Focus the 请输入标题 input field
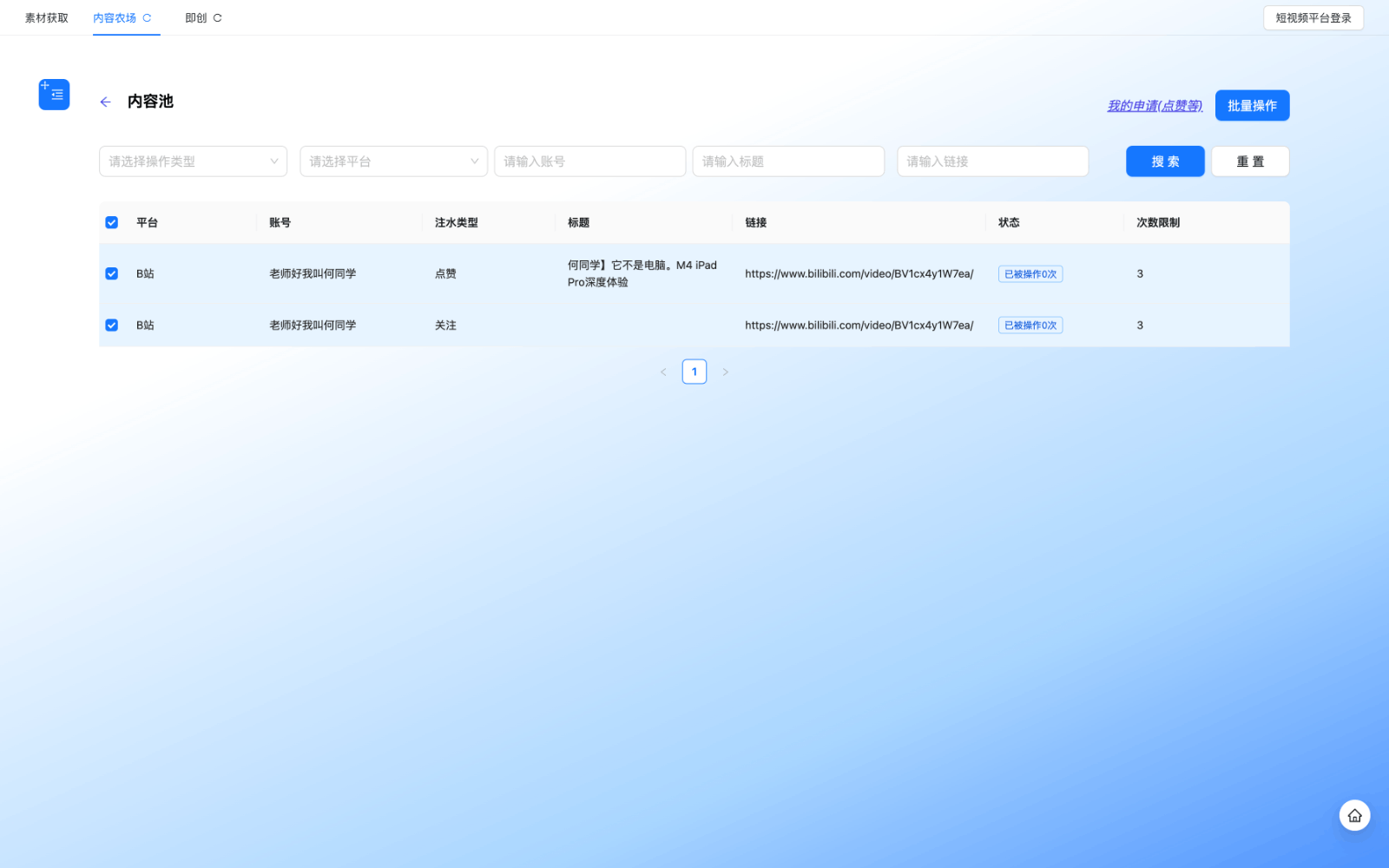The width and height of the screenshot is (1389, 868). click(x=788, y=161)
